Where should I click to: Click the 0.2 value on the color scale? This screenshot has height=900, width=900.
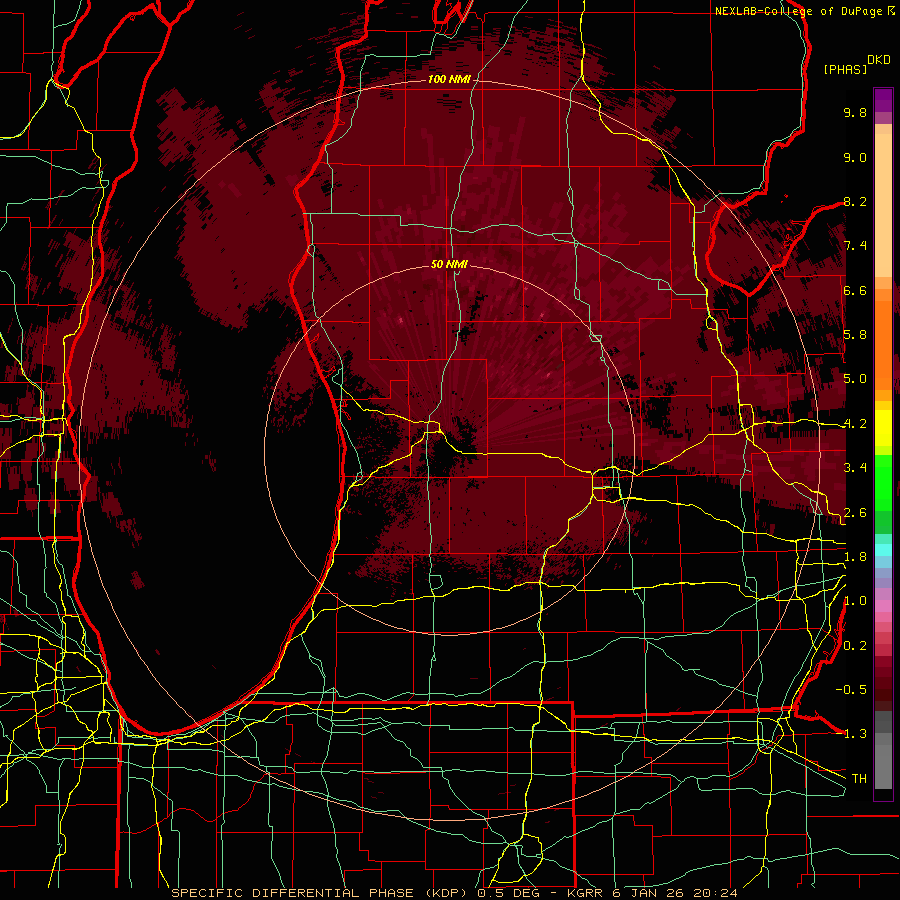[x=855, y=646]
